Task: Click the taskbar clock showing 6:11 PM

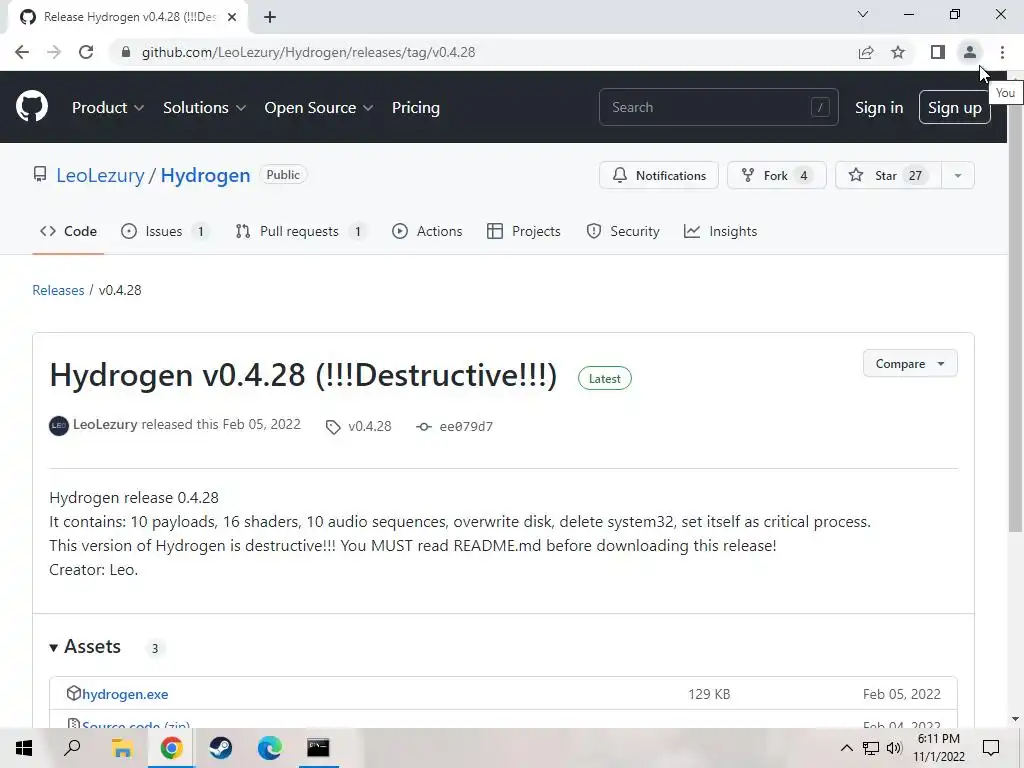Action: tap(938, 748)
